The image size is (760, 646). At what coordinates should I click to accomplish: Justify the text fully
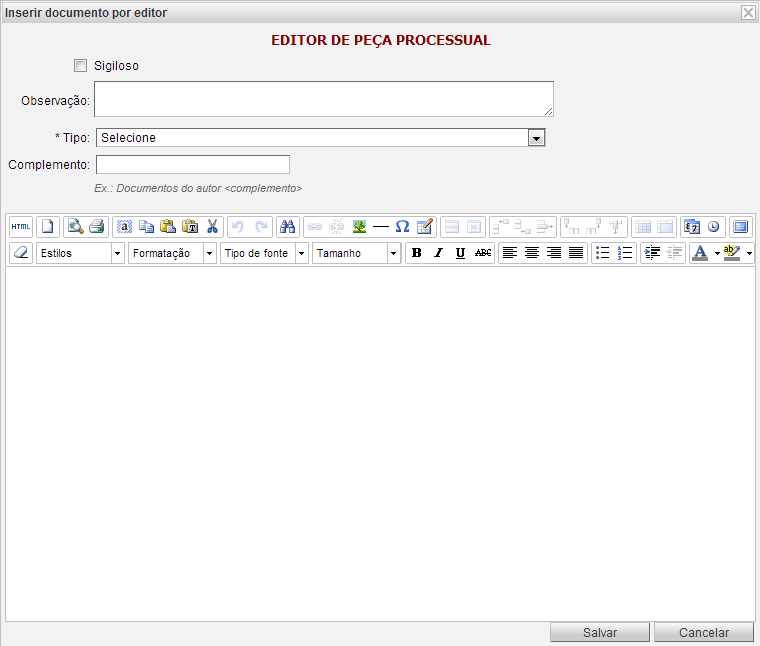pos(576,252)
